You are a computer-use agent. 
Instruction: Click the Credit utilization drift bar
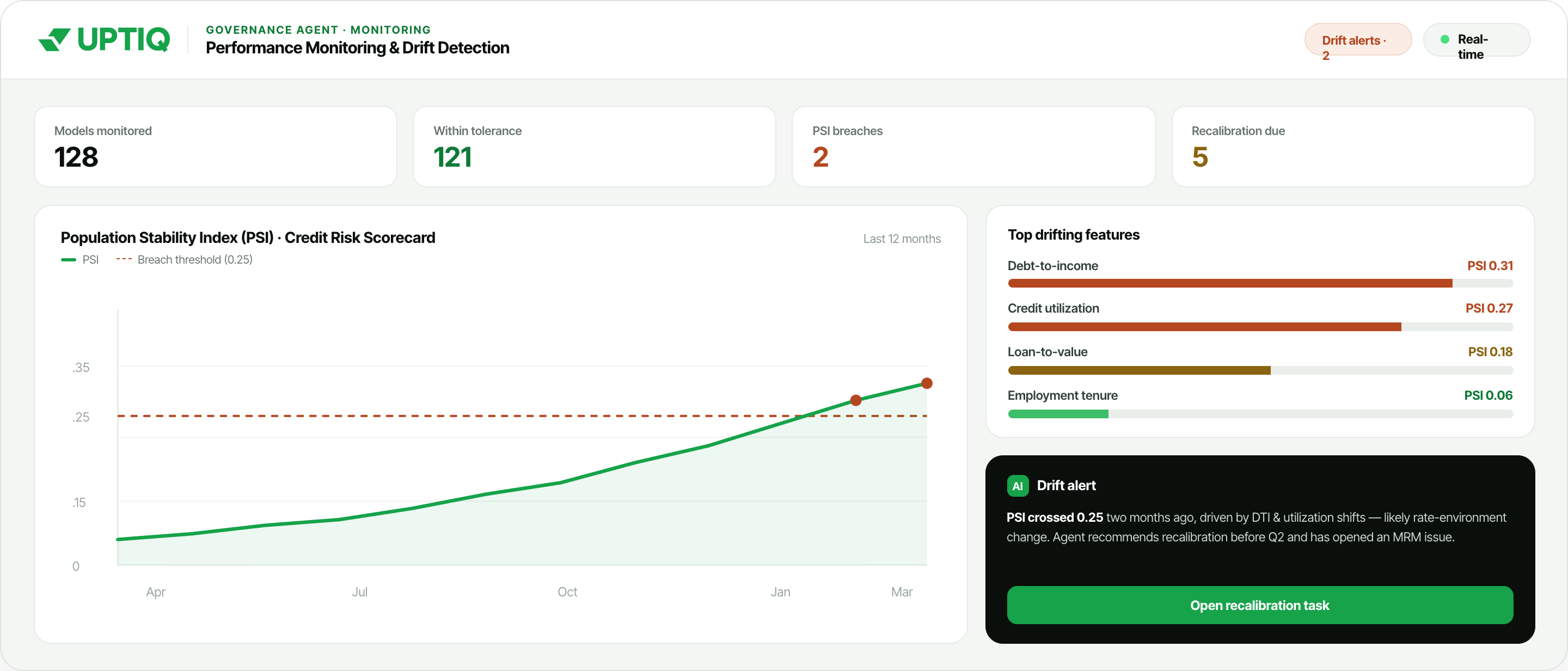click(1260, 327)
